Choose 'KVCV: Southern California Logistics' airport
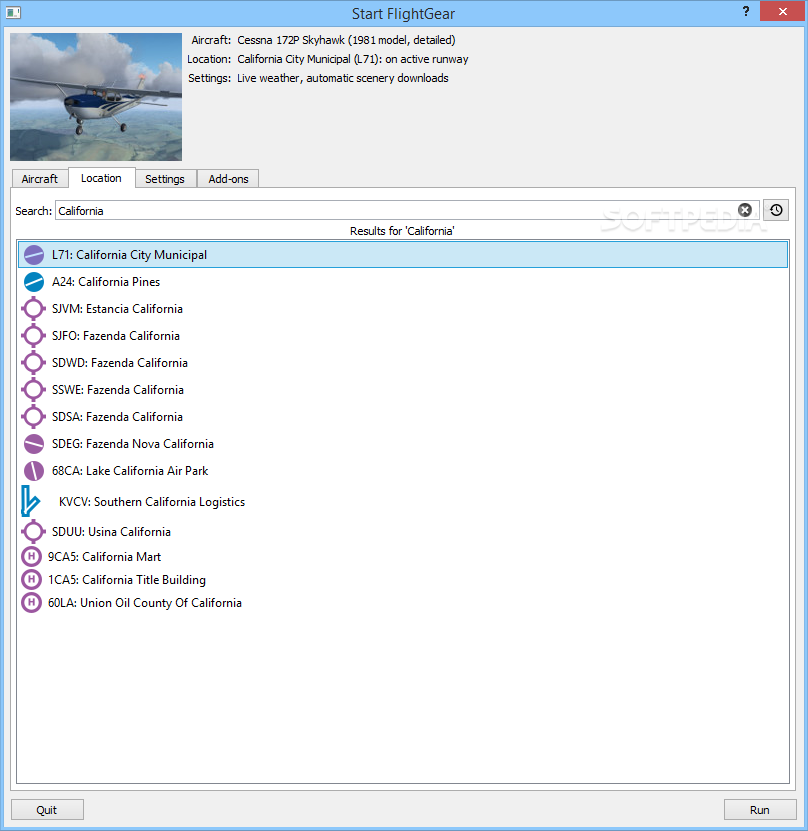808x831 pixels. tap(403, 501)
